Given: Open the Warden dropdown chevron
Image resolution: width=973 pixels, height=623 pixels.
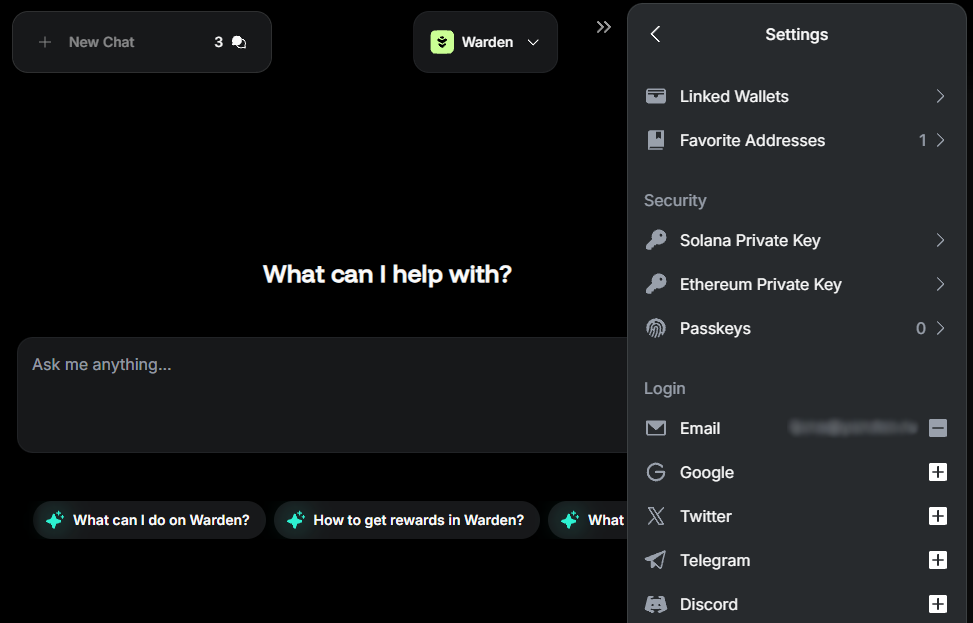Looking at the screenshot, I should [533, 42].
